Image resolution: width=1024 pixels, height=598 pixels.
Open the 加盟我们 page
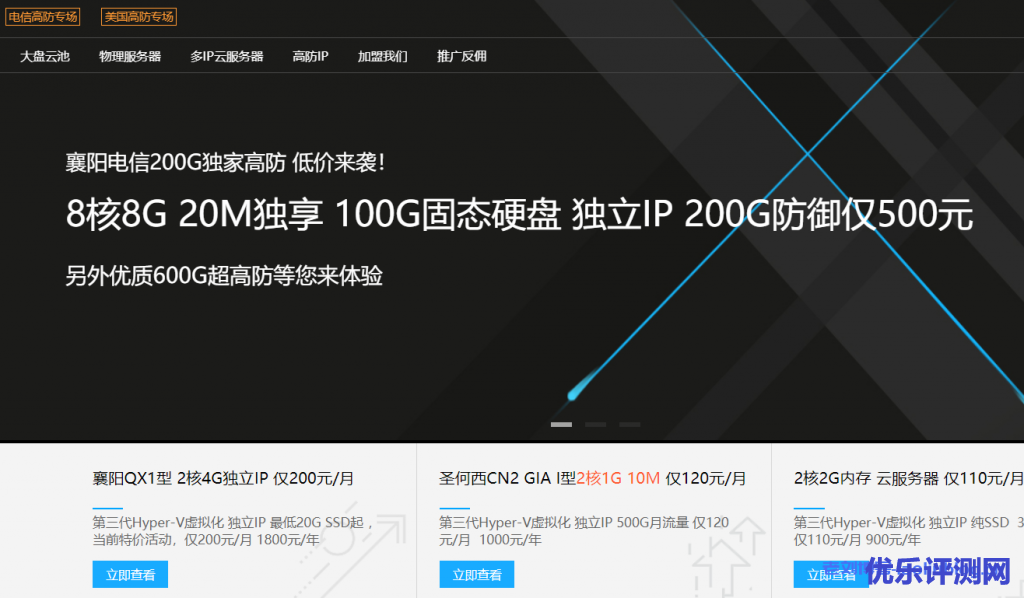point(383,56)
